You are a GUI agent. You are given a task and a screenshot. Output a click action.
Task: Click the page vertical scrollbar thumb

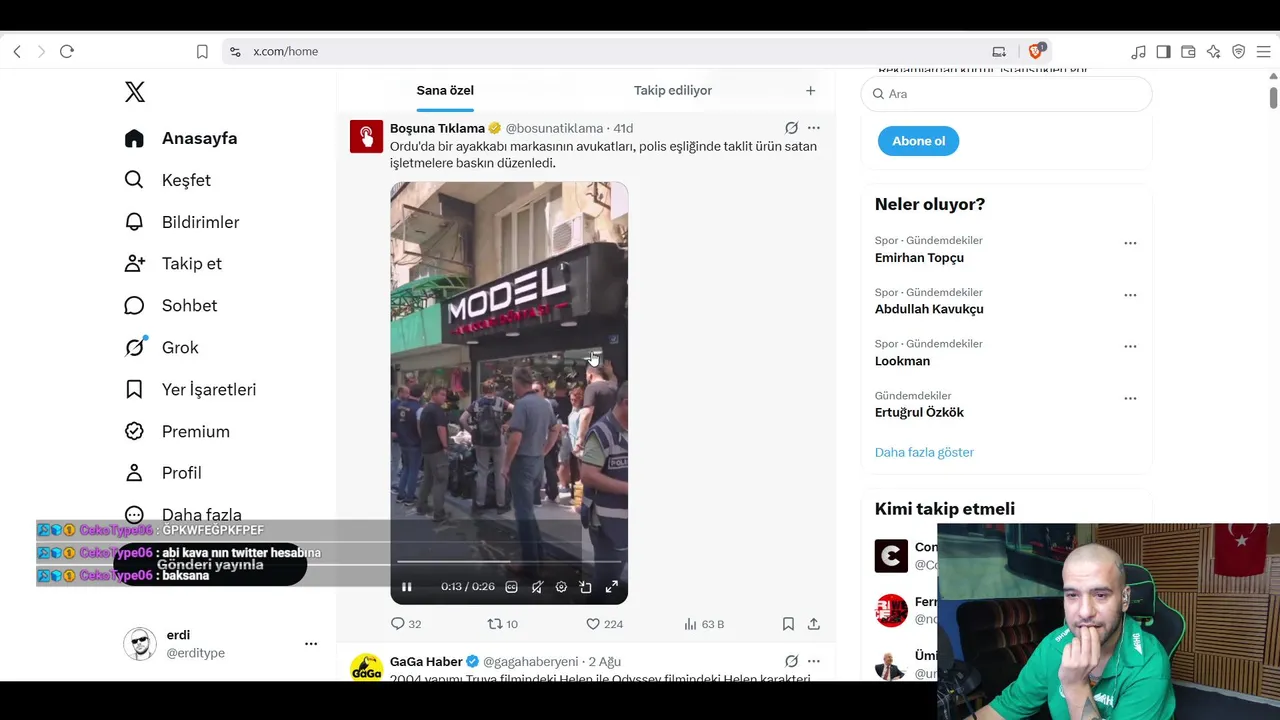[1273, 97]
